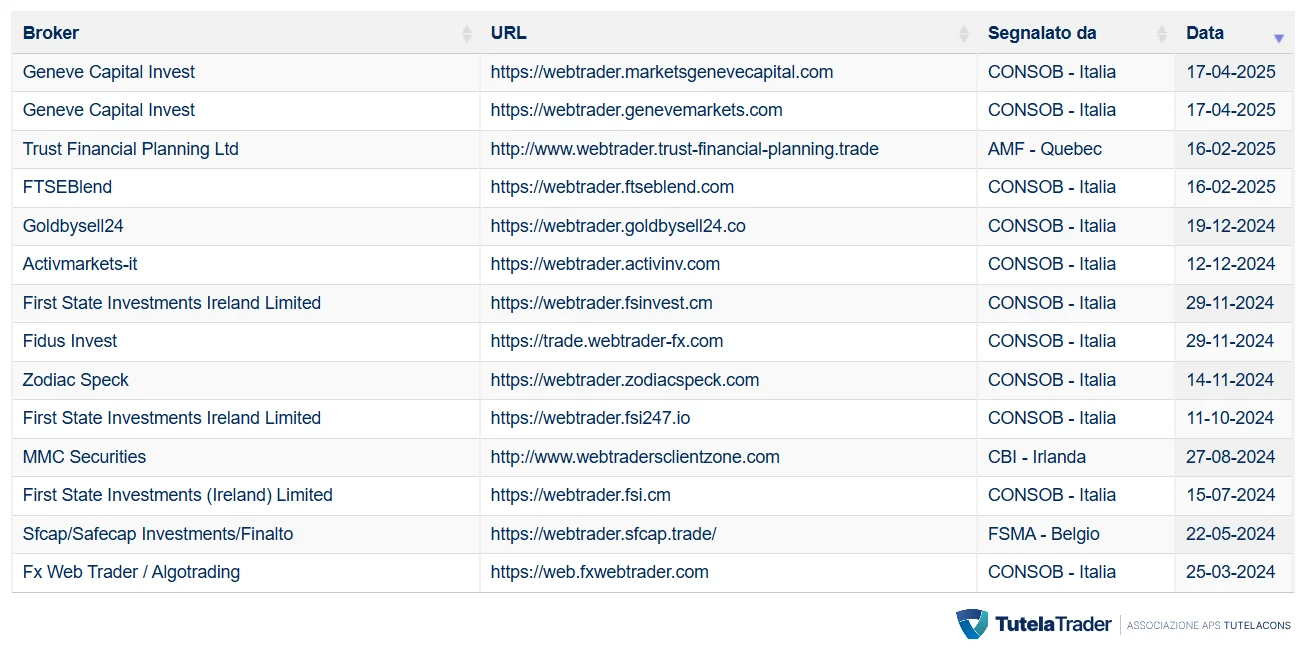Select URL webtrader.sfcap.trade/
The width and height of the screenshot is (1308, 652).
tap(603, 534)
